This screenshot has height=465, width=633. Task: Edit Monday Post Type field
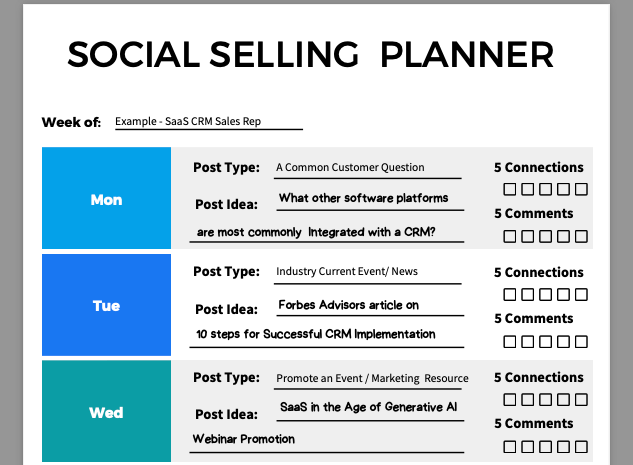click(x=367, y=168)
